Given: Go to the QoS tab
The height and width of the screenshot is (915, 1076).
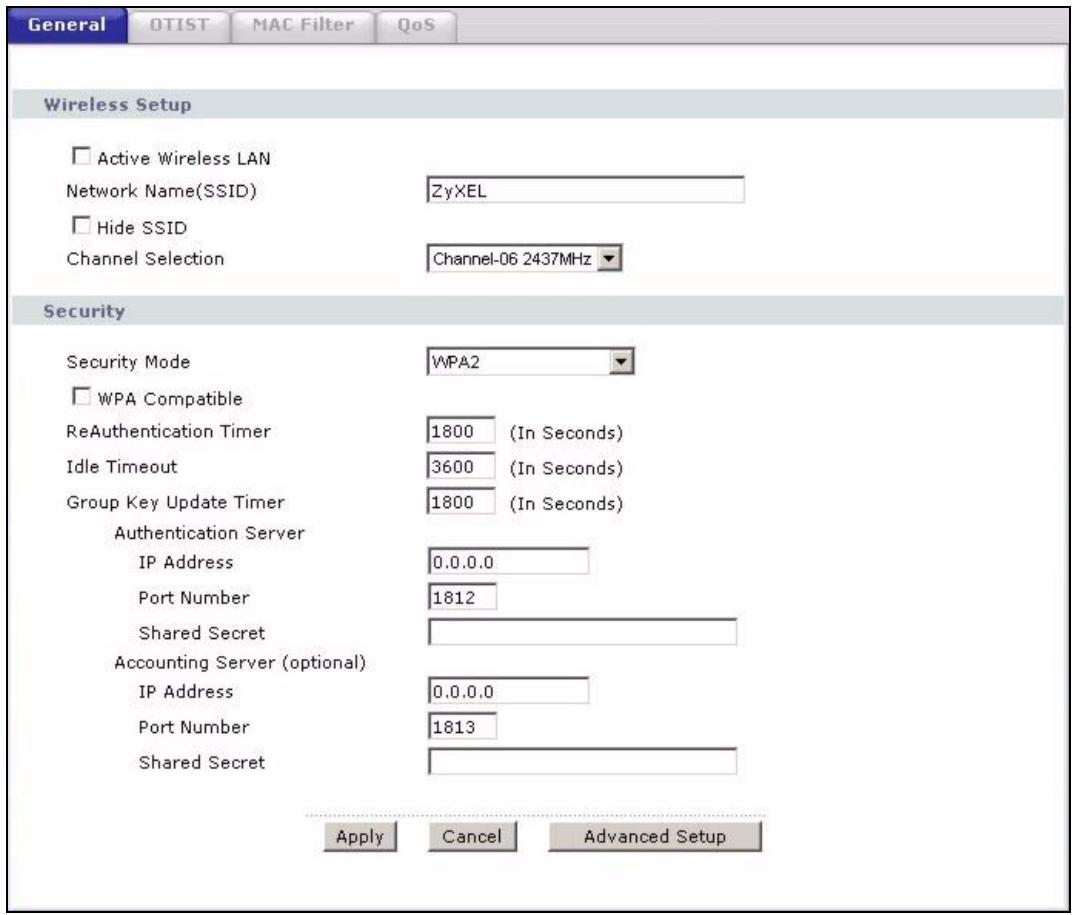Looking at the screenshot, I should point(412,25).
